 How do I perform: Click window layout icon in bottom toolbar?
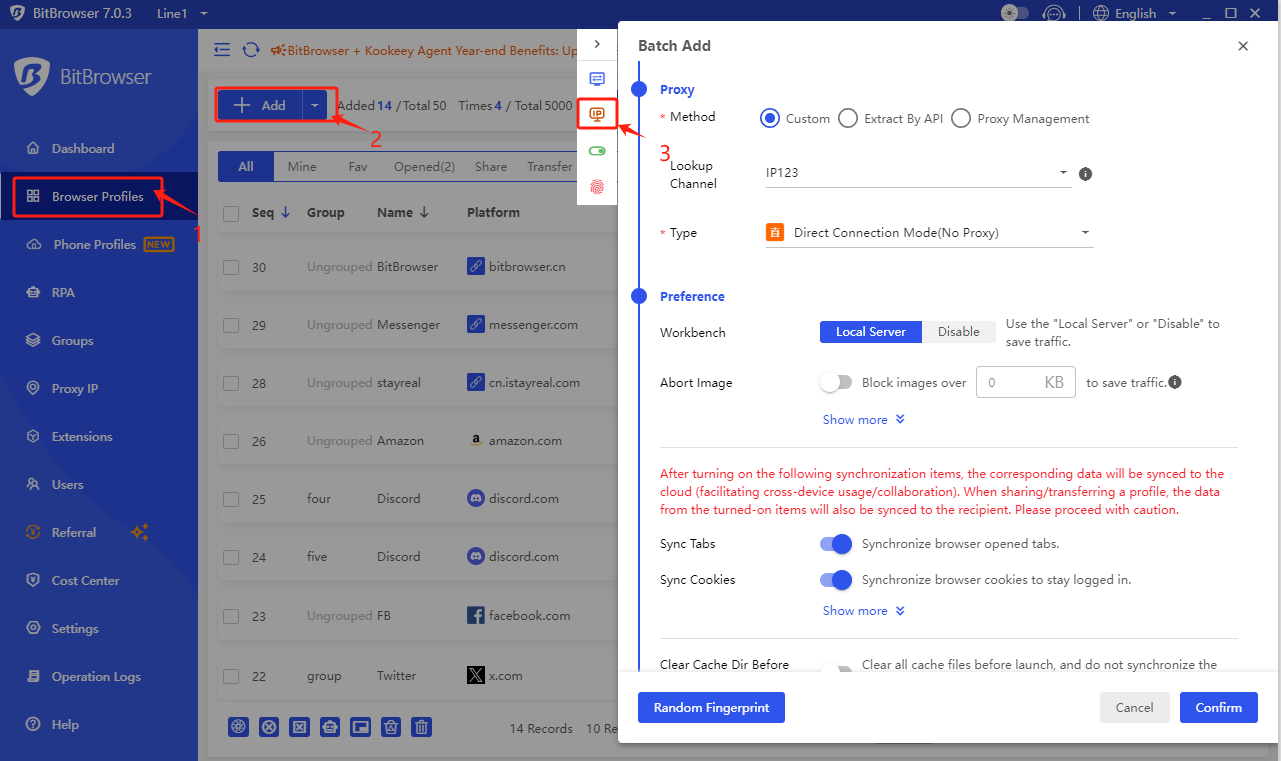click(x=361, y=728)
